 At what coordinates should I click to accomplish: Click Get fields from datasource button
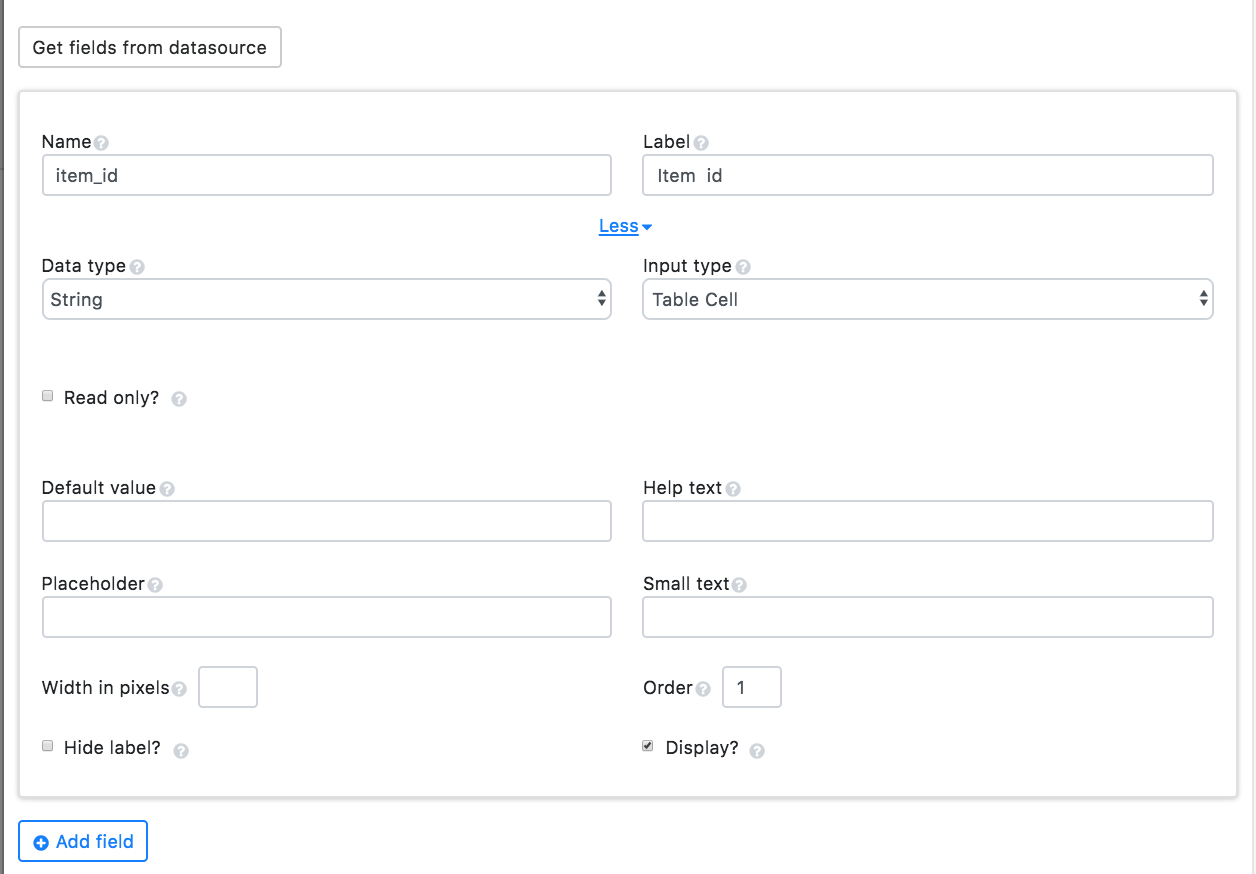click(x=150, y=48)
